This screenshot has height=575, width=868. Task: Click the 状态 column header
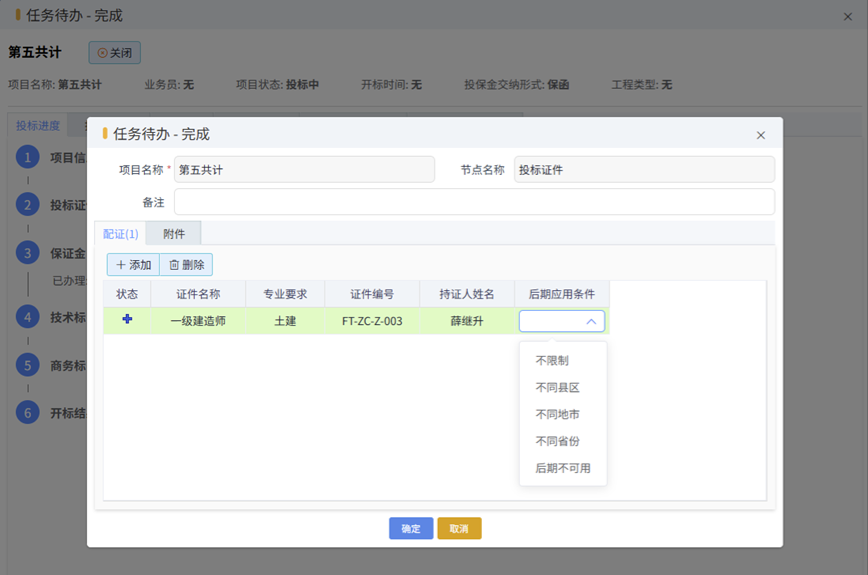pos(127,294)
